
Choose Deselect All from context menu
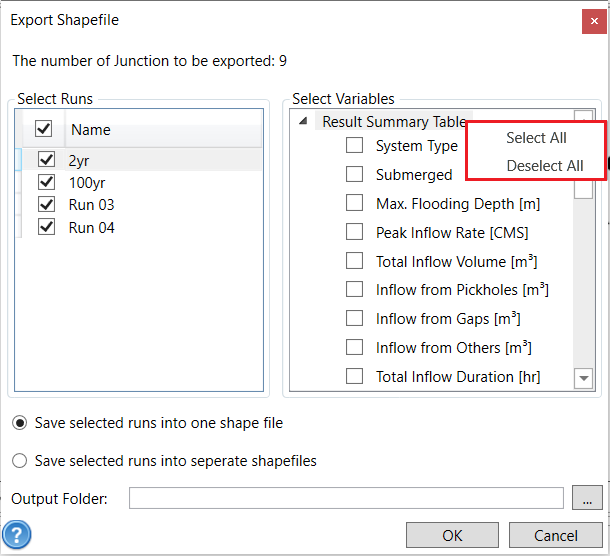[545, 166]
